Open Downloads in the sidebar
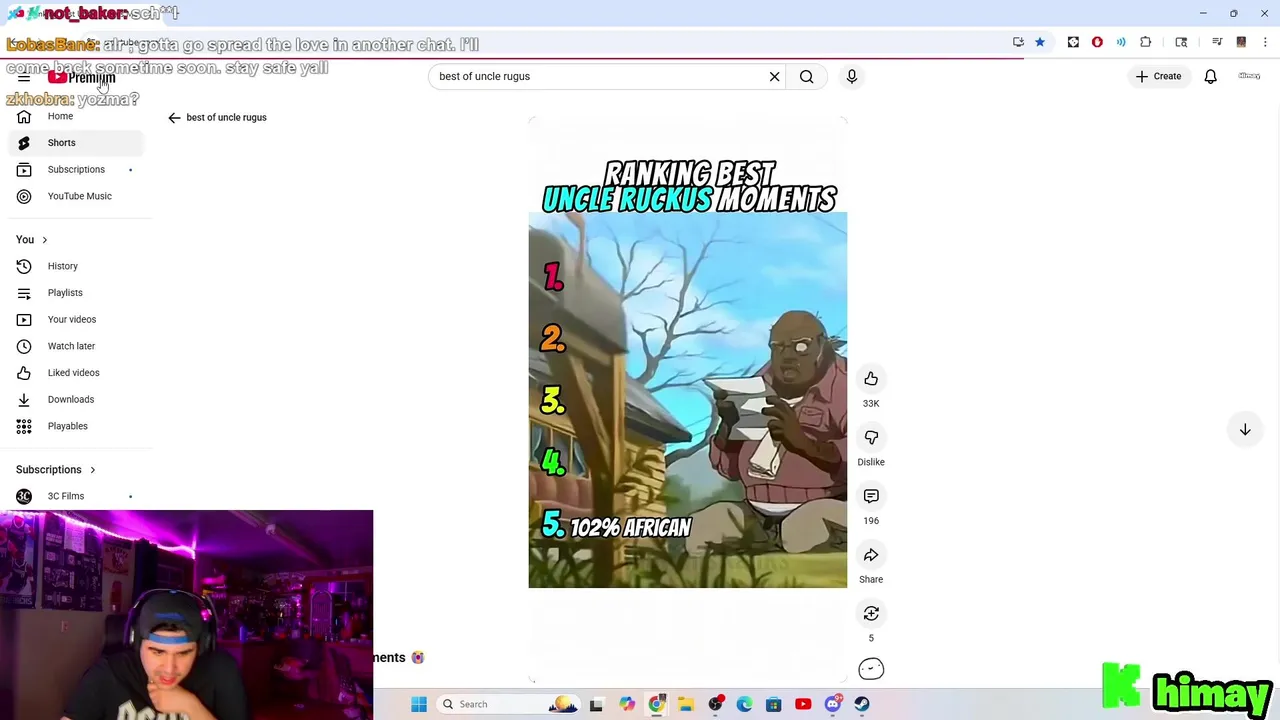Viewport: 1280px width, 720px height. tap(76, 399)
